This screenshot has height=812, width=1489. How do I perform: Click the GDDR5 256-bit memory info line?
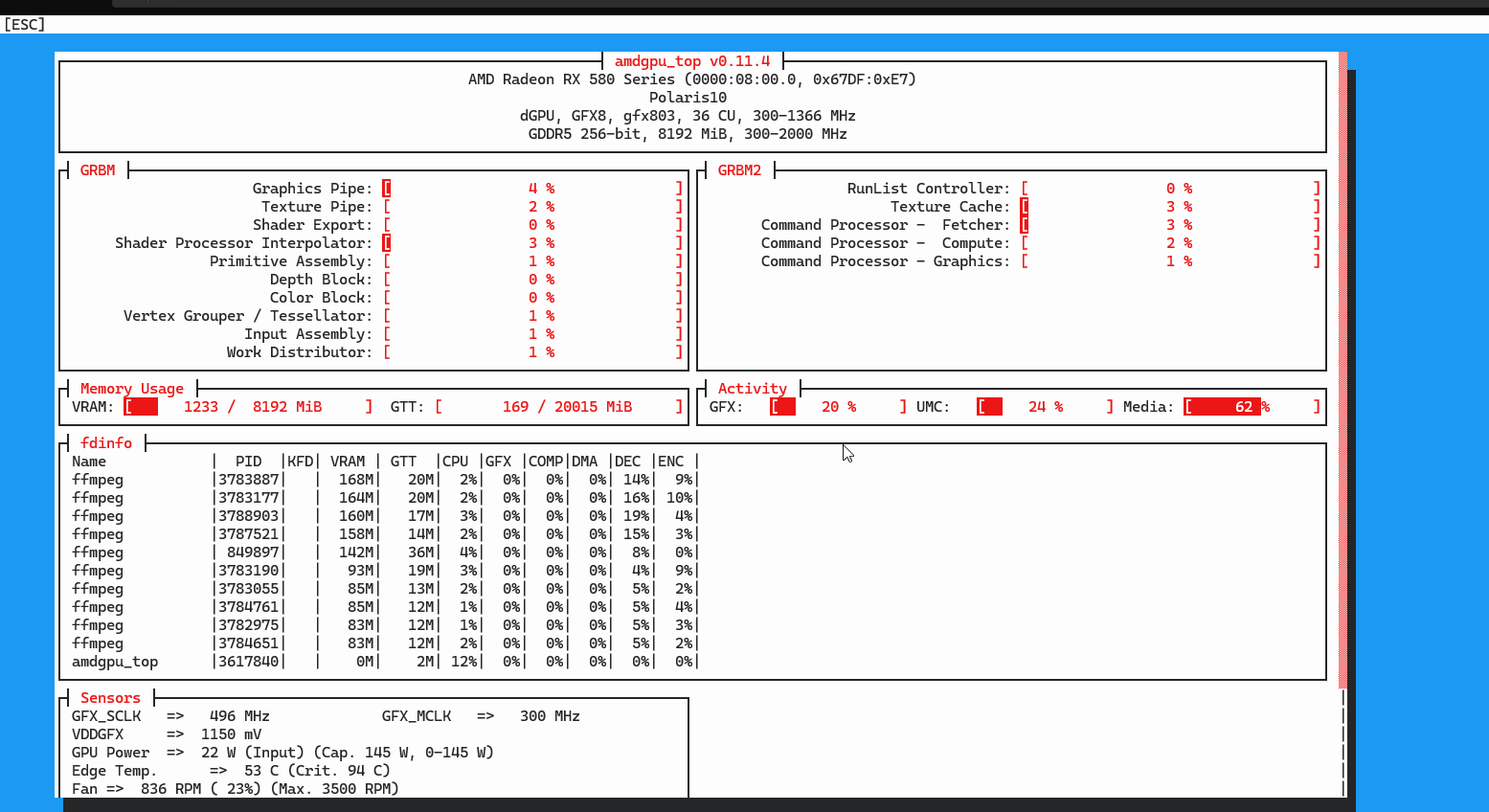click(688, 134)
